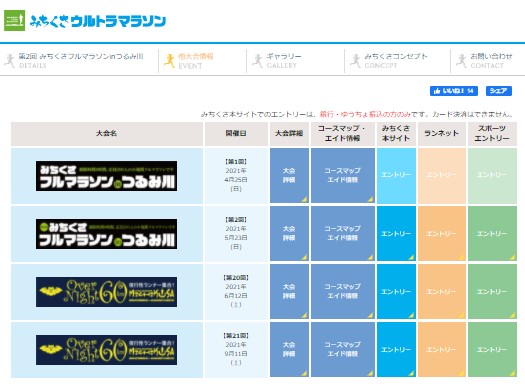Screen dimensions: 525x388
Task: Click the green Michikusa logo icon
Action: tap(14, 20)
